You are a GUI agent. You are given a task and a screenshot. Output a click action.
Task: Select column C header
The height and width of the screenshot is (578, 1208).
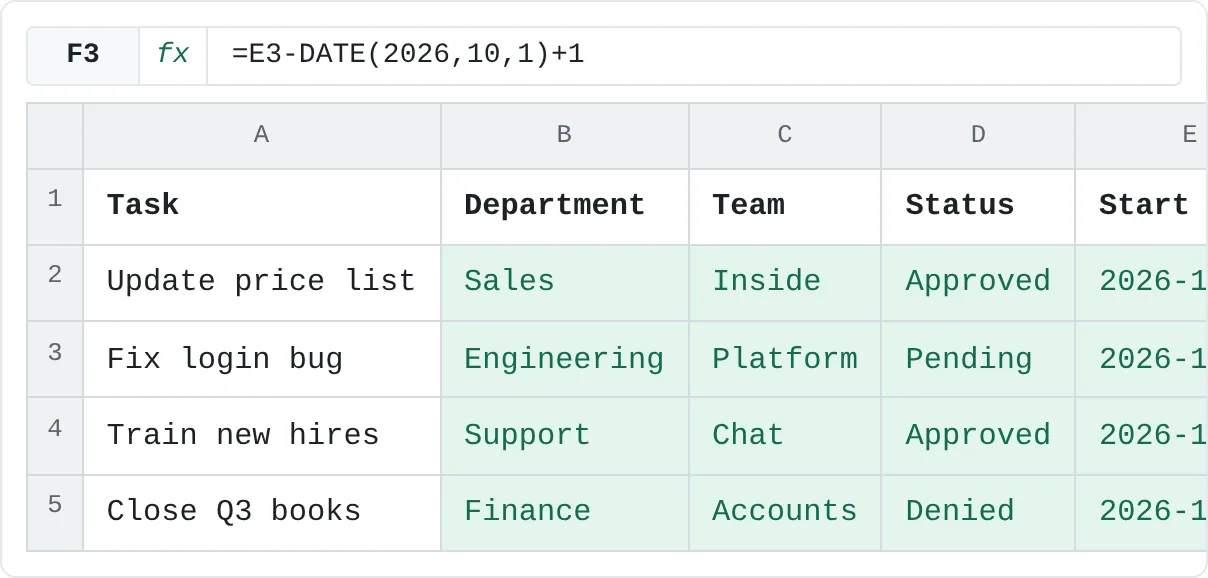point(785,136)
